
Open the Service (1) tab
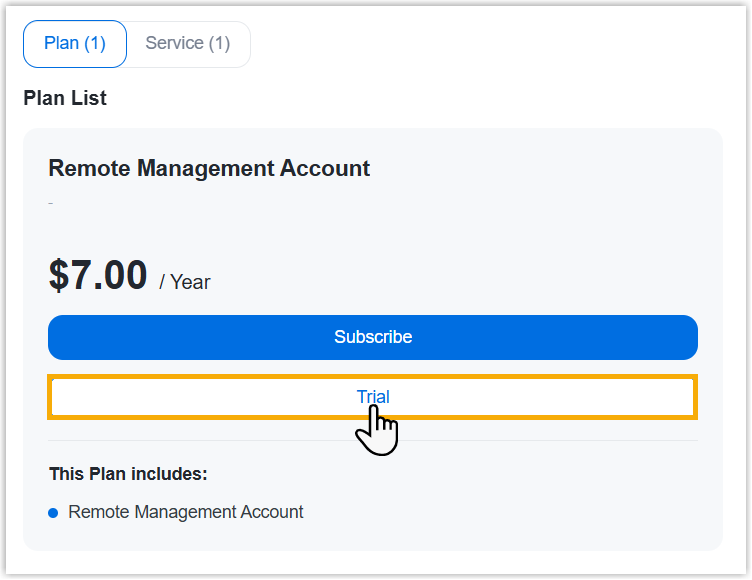point(188,44)
